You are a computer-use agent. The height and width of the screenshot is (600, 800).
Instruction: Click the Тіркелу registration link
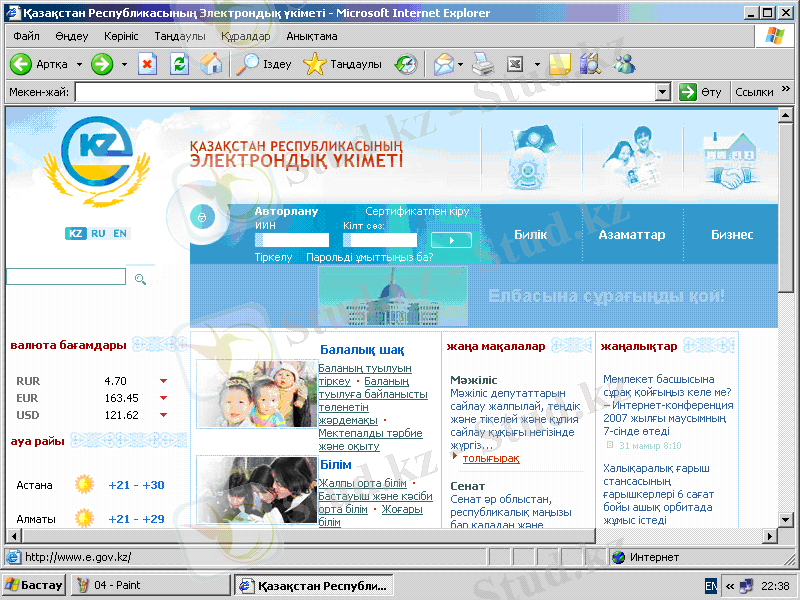pyautogui.click(x=273, y=257)
